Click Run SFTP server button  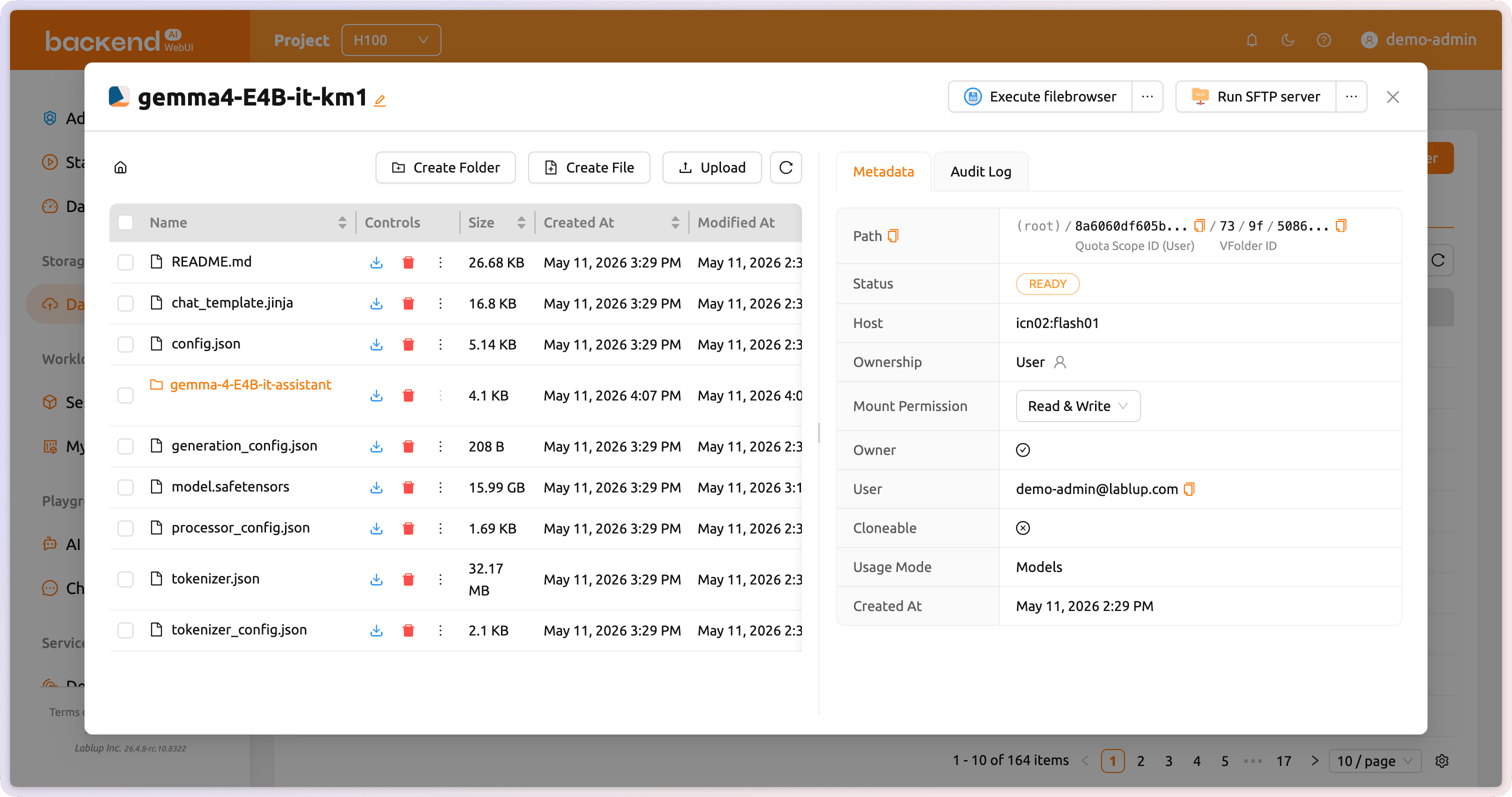1255,97
